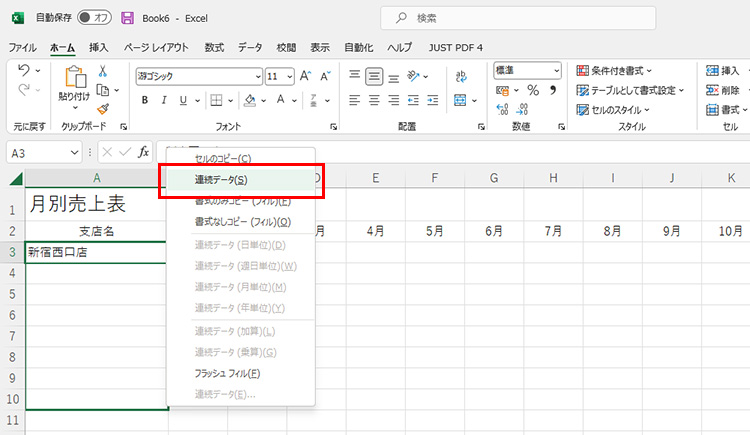Open the 挿入 ribbon tab
The width and height of the screenshot is (750, 435).
coord(99,47)
